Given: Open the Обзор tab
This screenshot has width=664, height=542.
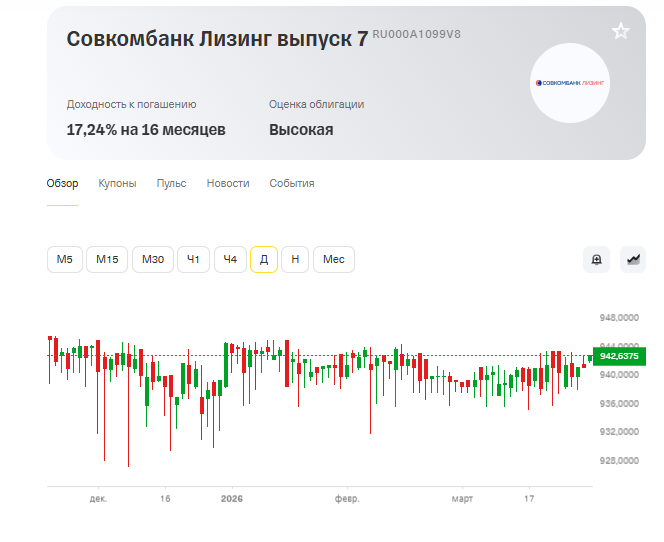Looking at the screenshot, I should (62, 183).
